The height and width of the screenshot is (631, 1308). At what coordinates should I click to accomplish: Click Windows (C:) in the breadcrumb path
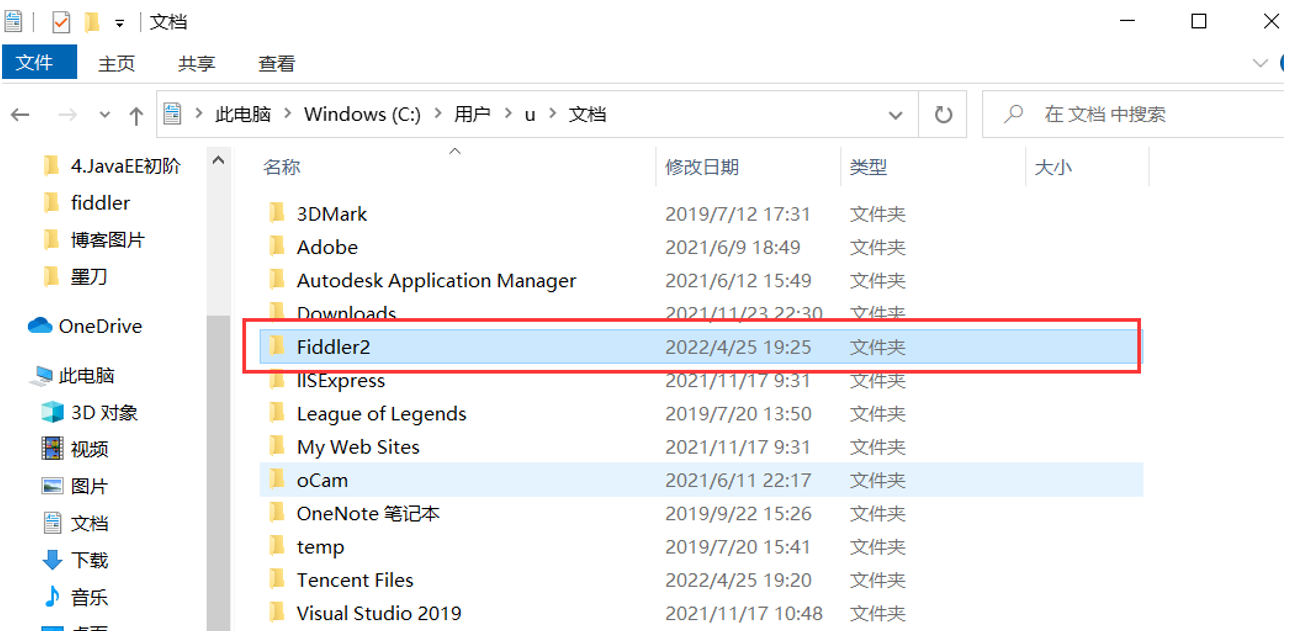(361, 113)
